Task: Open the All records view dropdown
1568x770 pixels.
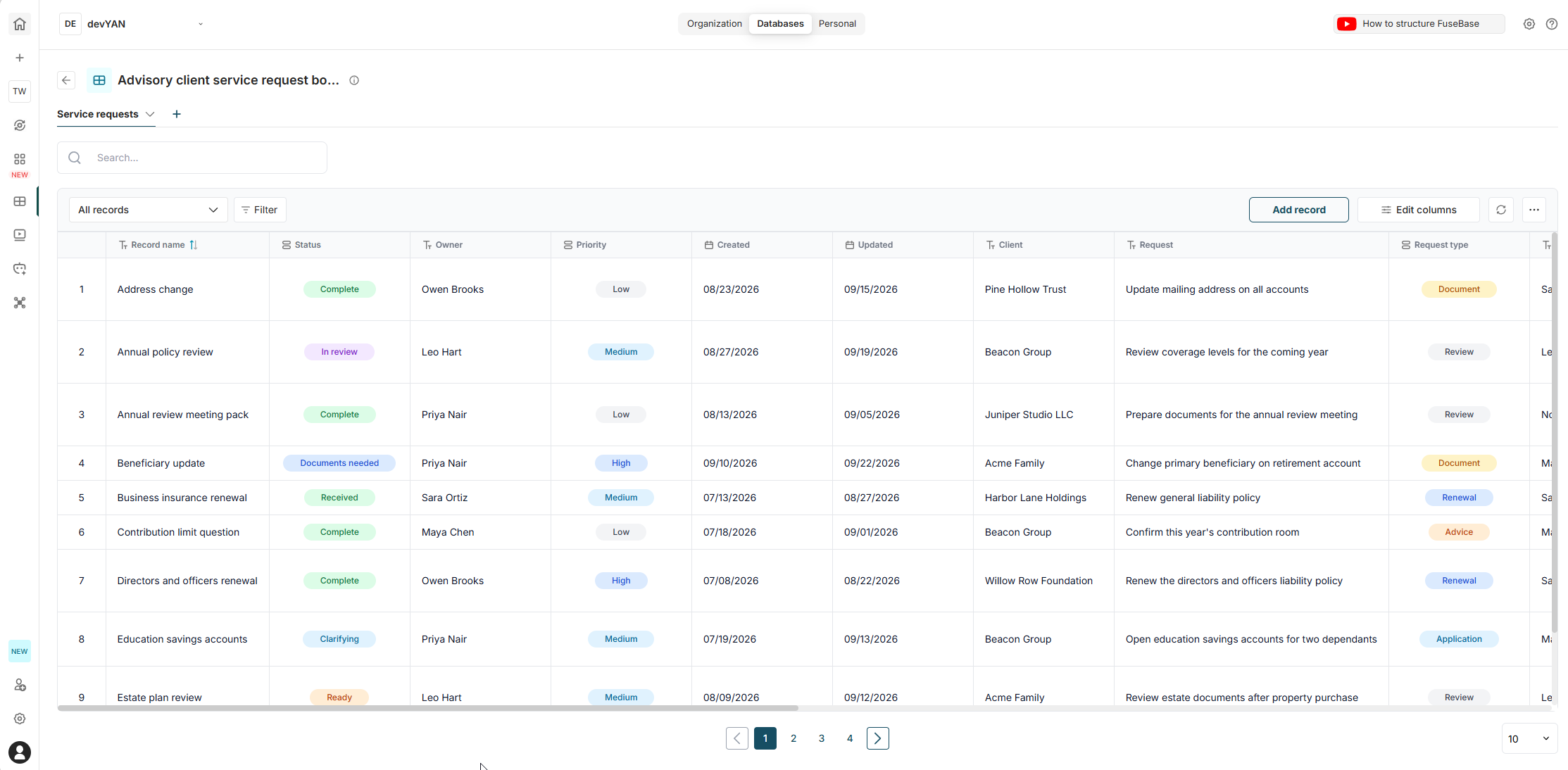Action: coord(149,210)
